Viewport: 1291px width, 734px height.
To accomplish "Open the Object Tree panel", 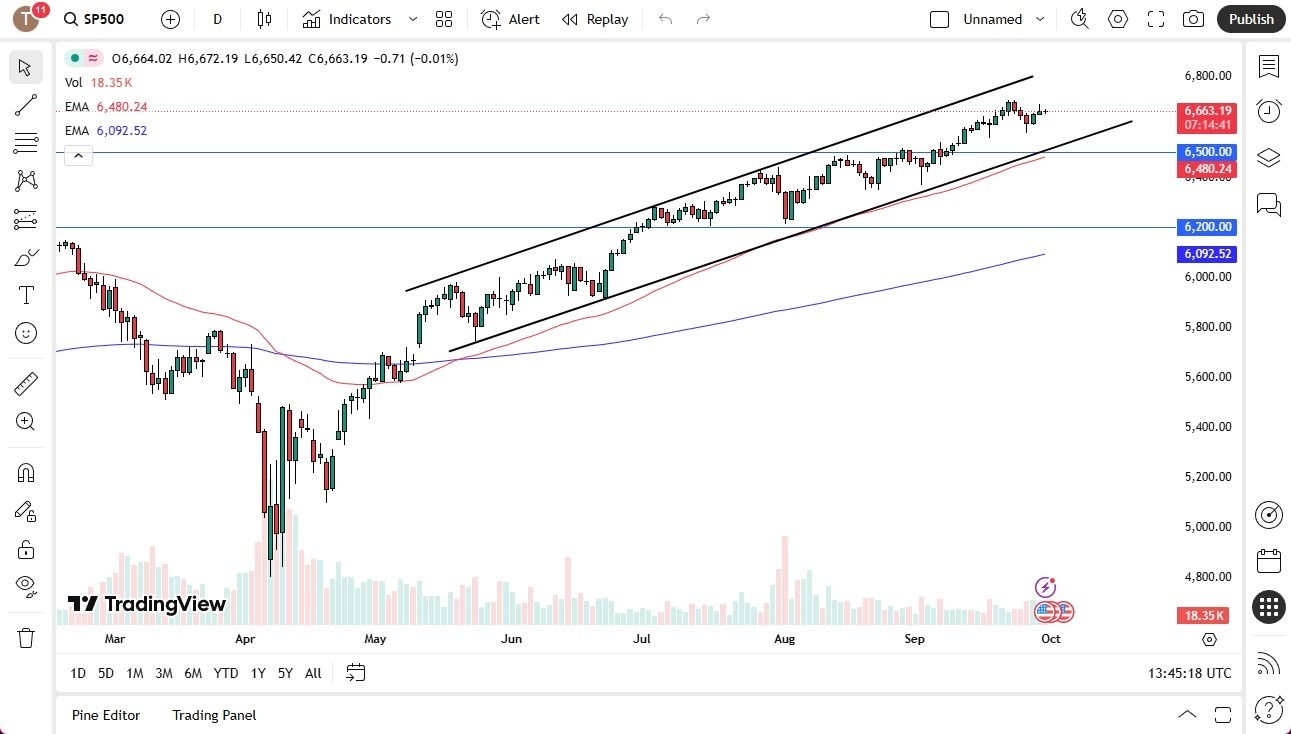I will point(1268,157).
